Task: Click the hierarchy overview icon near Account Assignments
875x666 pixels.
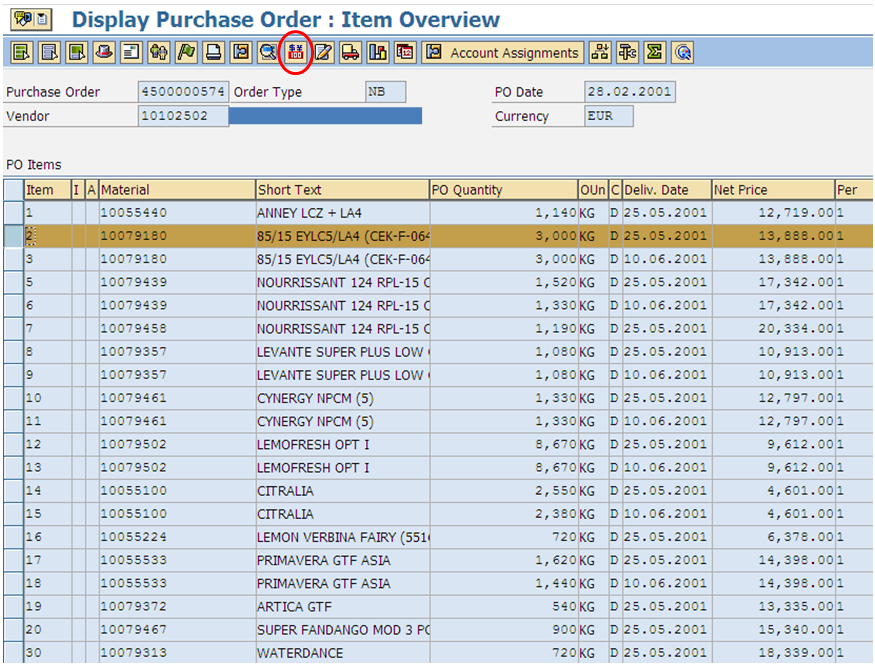Action: point(600,52)
